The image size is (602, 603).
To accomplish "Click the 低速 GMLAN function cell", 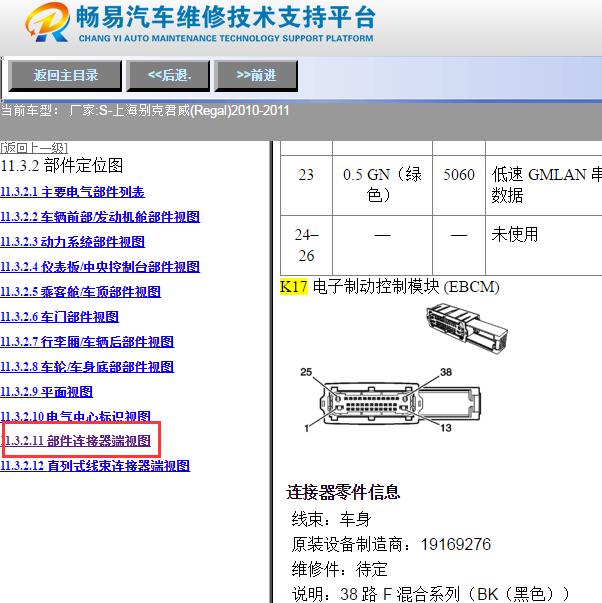I will pyautogui.click(x=544, y=185).
